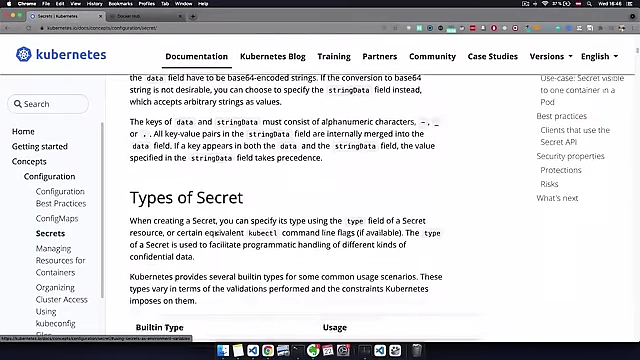Screen dimensions: 640x360
Task: Expand the Versions dropdown
Action: point(551,56)
